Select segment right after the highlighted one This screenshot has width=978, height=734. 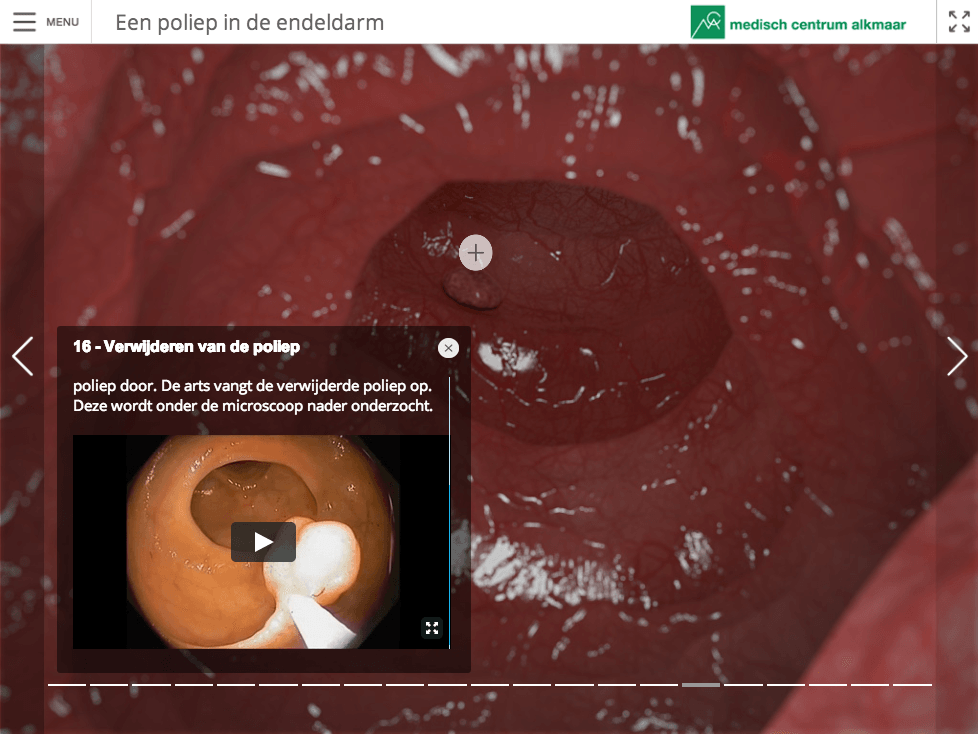743,685
